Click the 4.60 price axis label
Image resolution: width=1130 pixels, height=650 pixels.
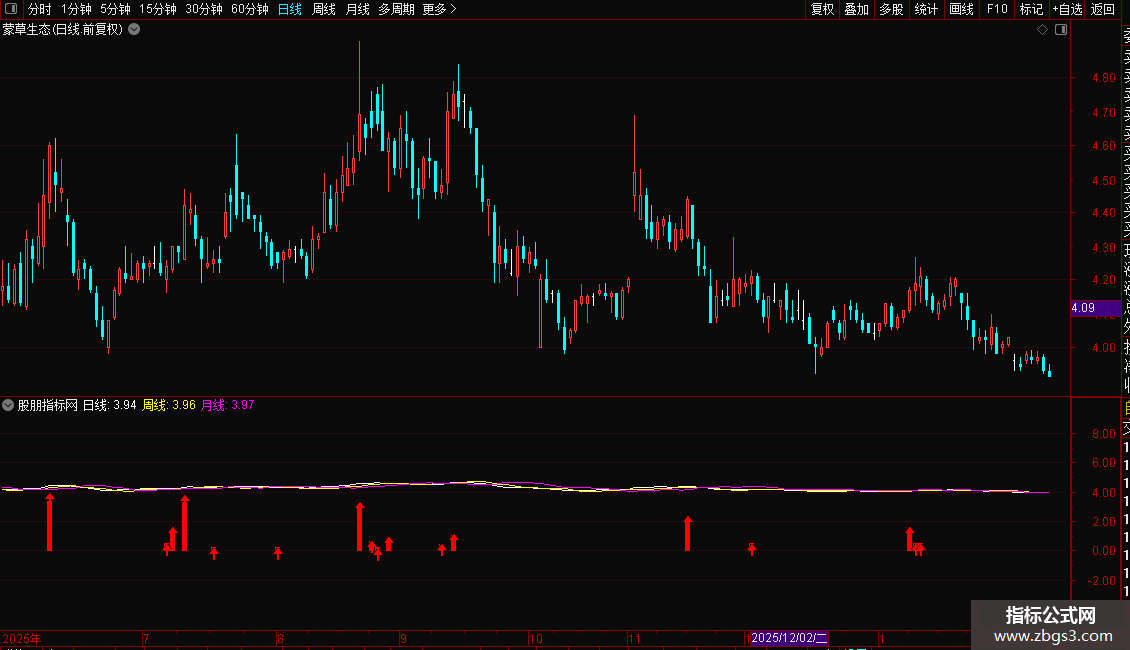(1103, 146)
